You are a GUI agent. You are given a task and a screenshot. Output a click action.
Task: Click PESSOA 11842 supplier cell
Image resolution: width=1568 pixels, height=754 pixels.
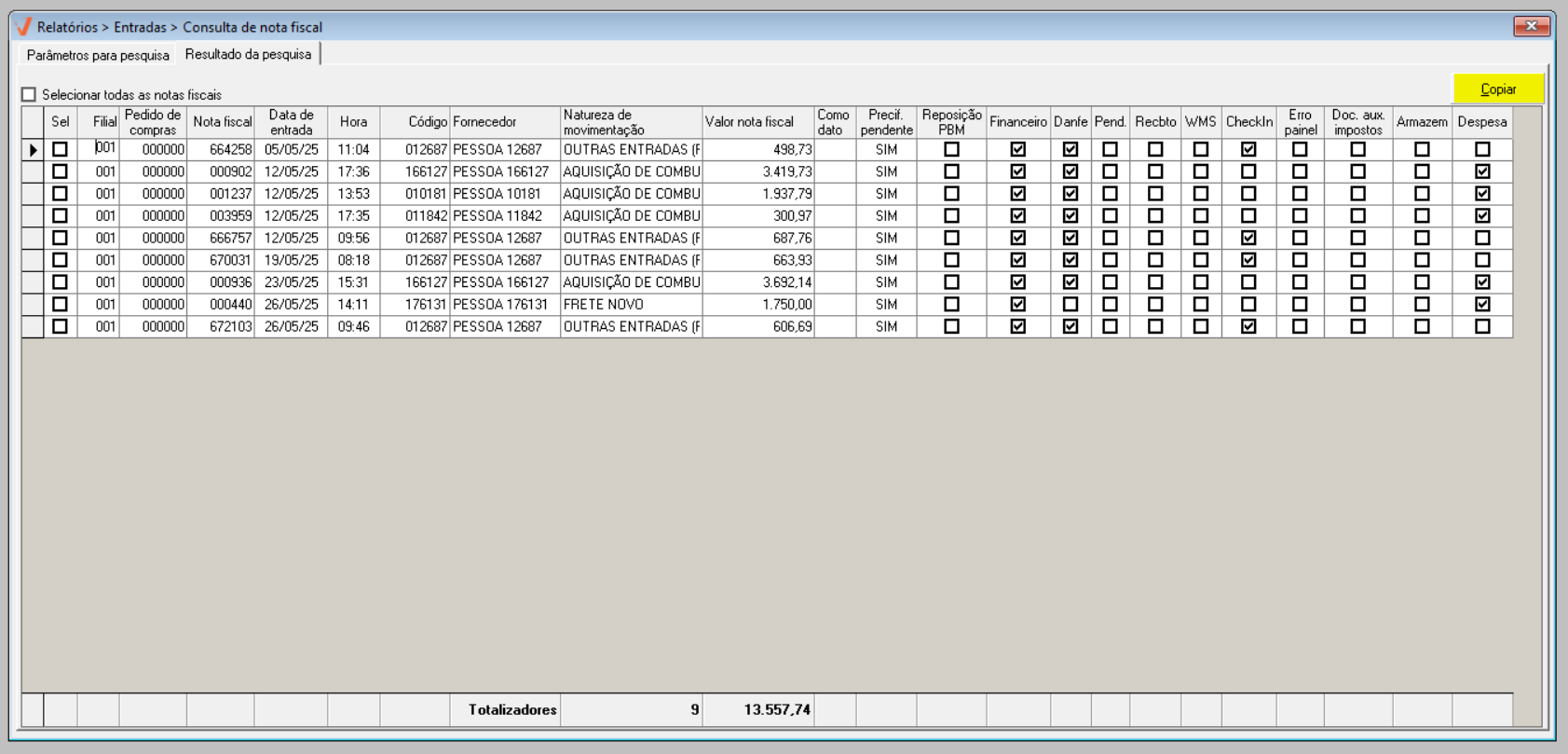tap(505, 216)
